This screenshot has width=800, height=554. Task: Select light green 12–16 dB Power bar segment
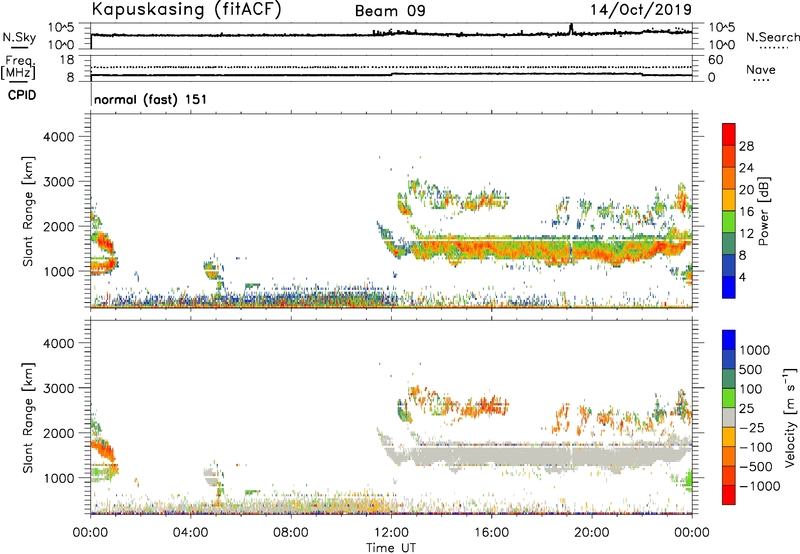(x=729, y=222)
